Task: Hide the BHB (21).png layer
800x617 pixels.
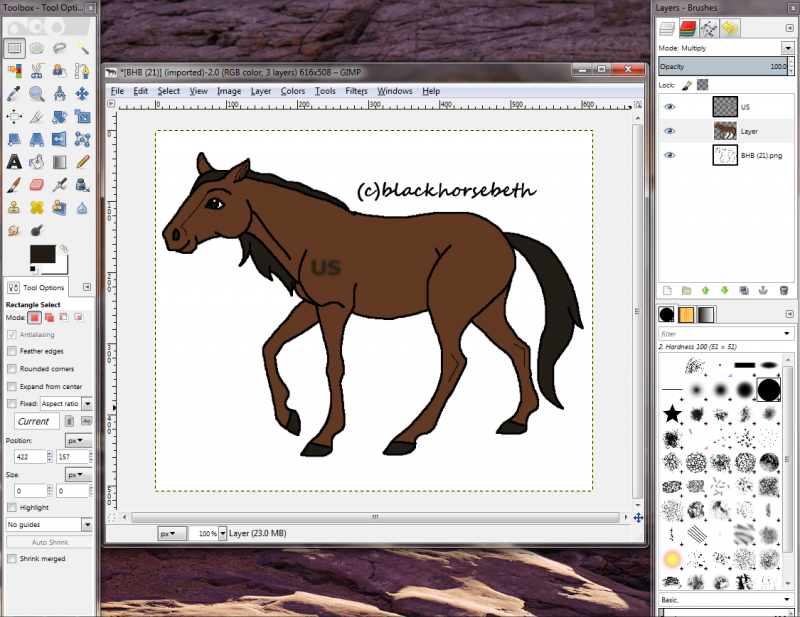Action: [x=669, y=155]
